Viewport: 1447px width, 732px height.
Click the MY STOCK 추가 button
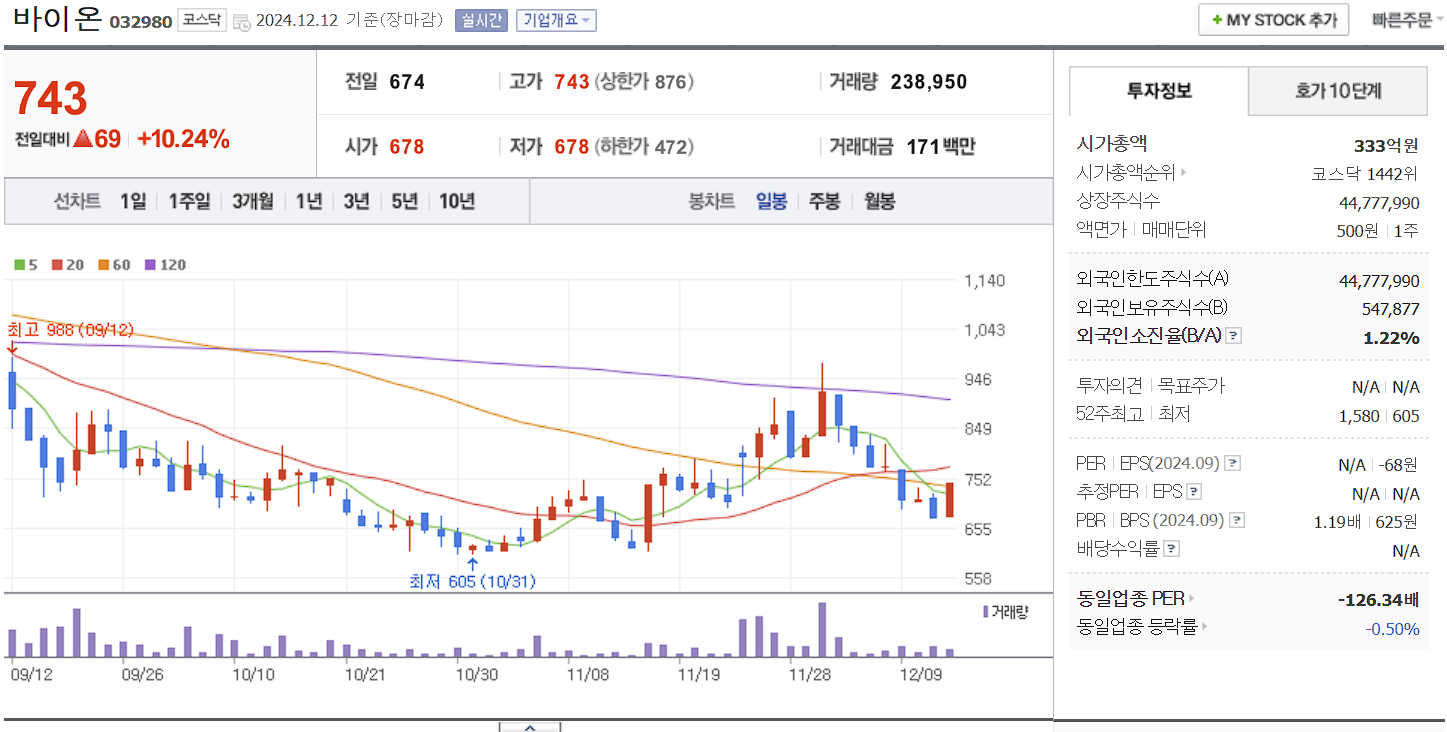pos(1273,19)
